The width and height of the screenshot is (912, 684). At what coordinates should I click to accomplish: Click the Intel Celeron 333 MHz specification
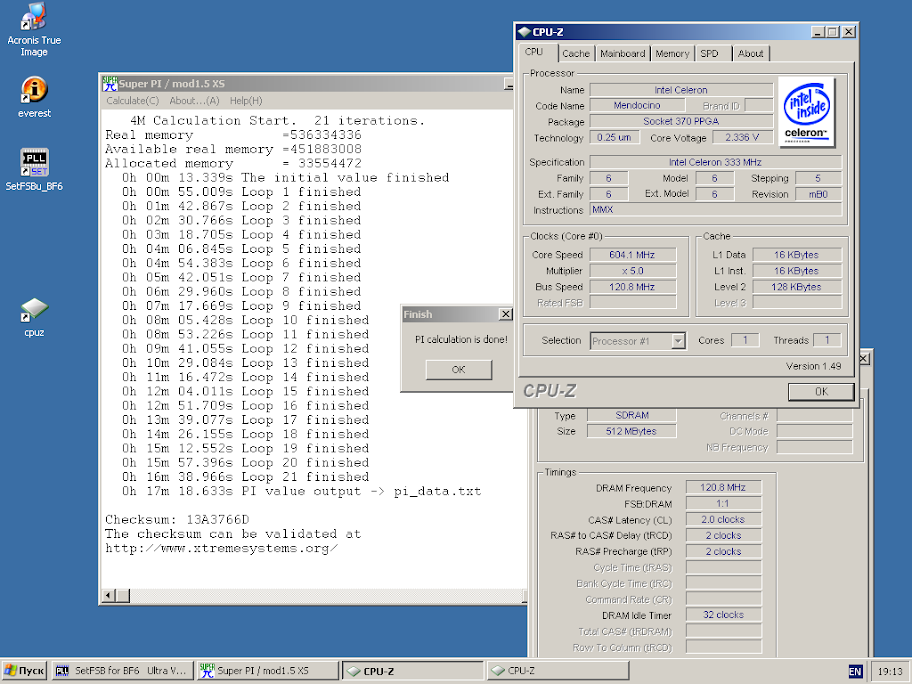point(715,162)
